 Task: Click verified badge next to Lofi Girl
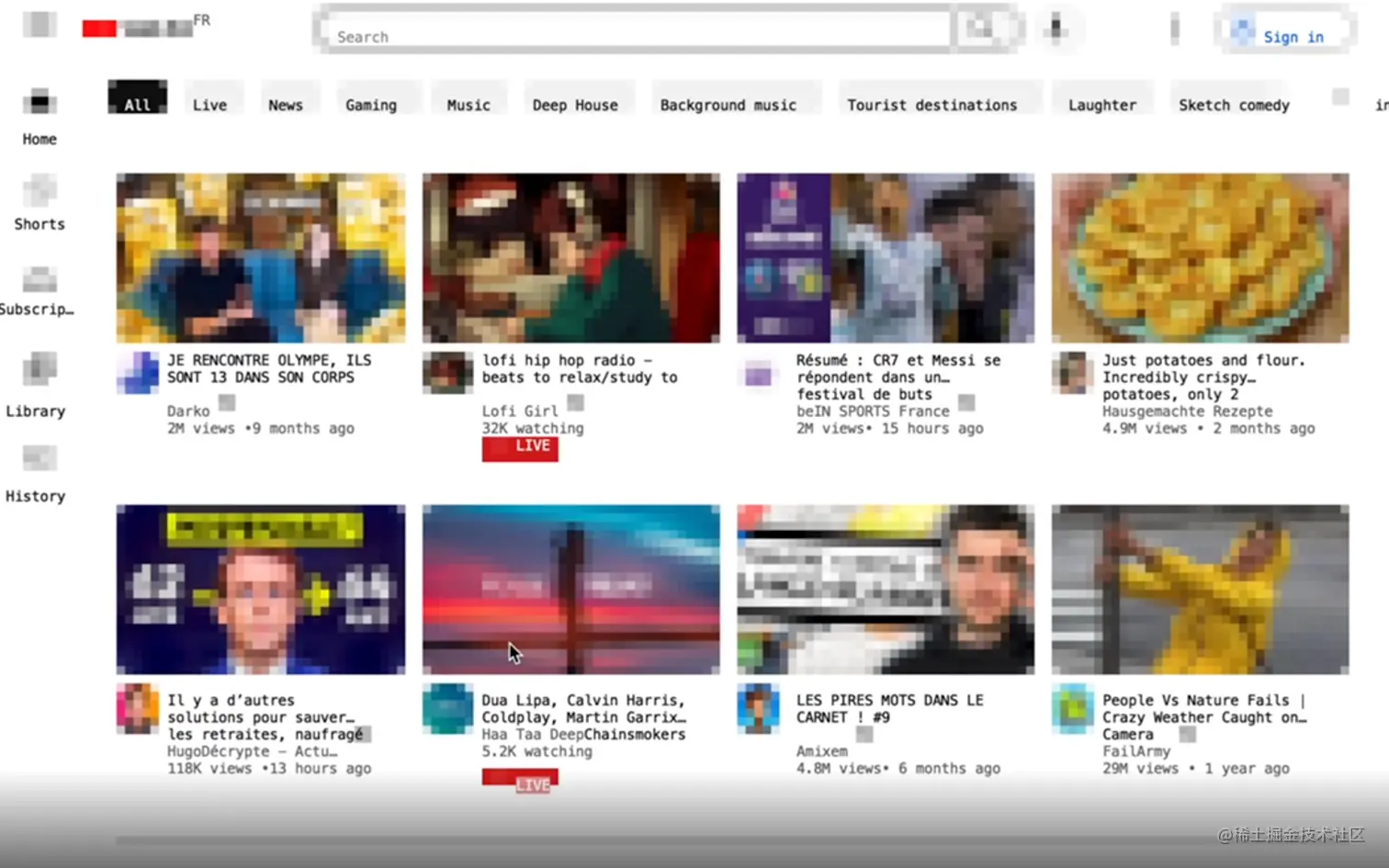coord(576,402)
